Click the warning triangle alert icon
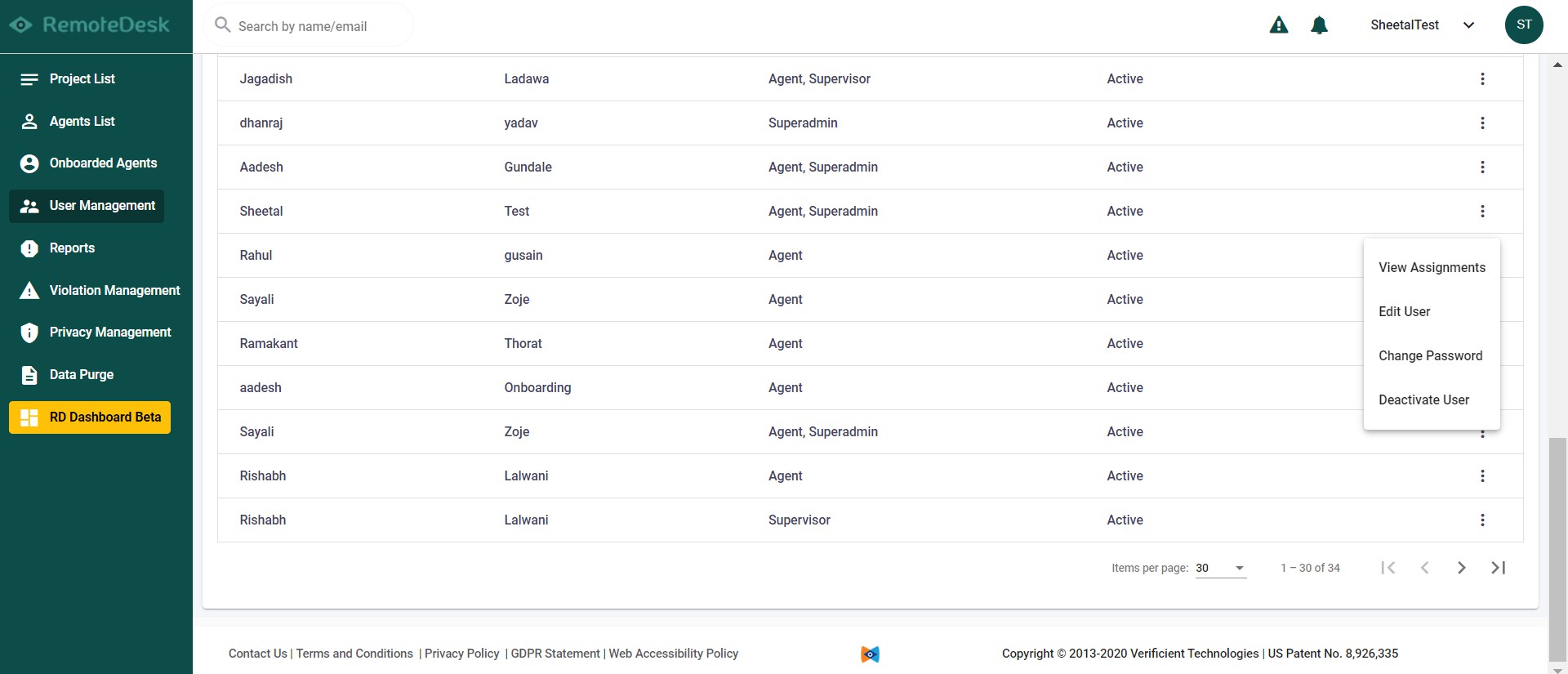The width and height of the screenshot is (1568, 674). tap(1279, 25)
